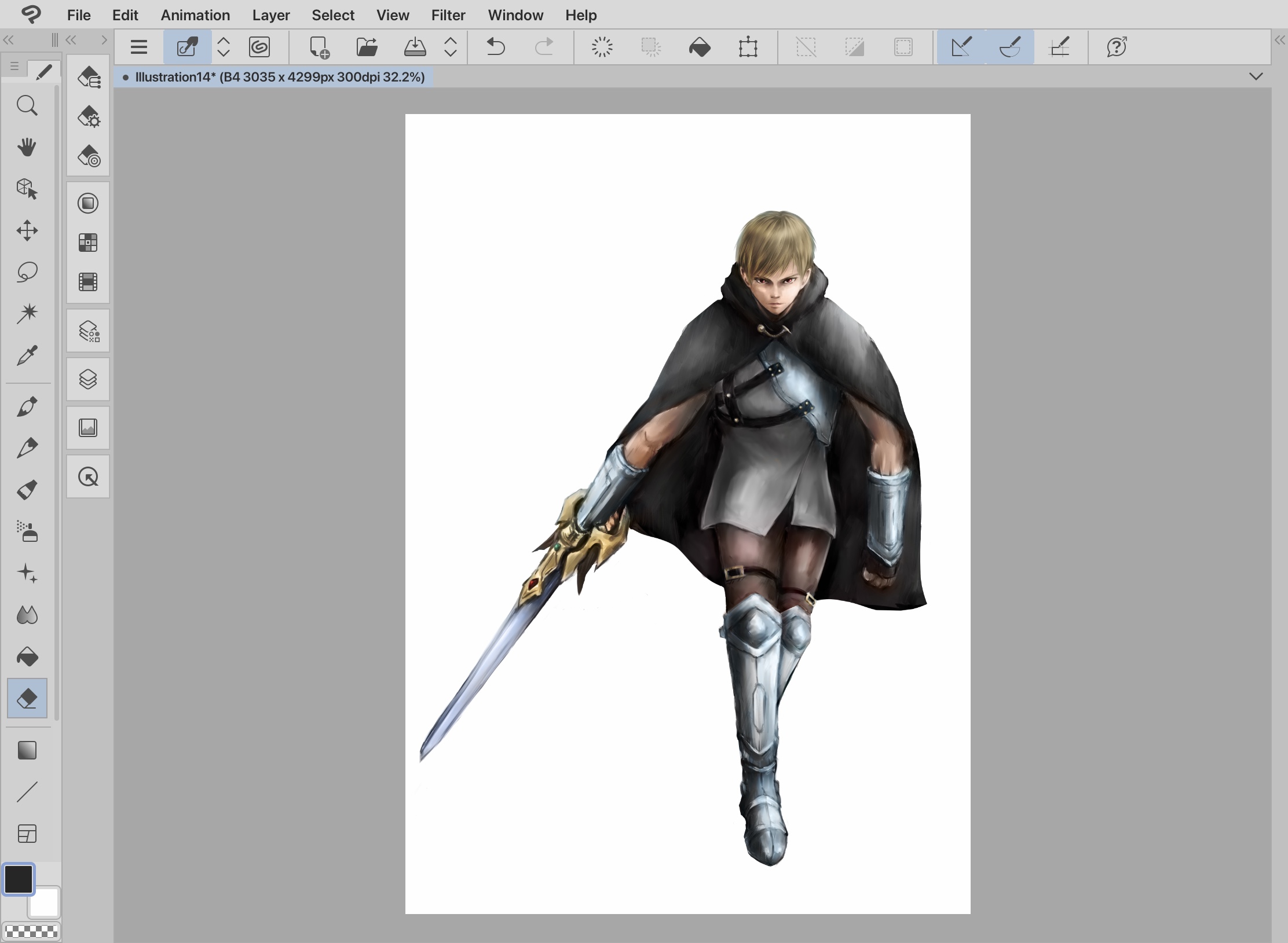Image resolution: width=1288 pixels, height=943 pixels.
Task: Click the Clip Studio logo icon
Action: pos(31,14)
